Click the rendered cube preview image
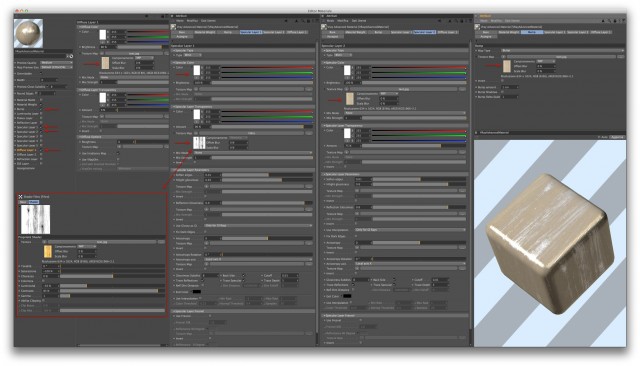This screenshot has width=640, height=366. click(x=550, y=244)
